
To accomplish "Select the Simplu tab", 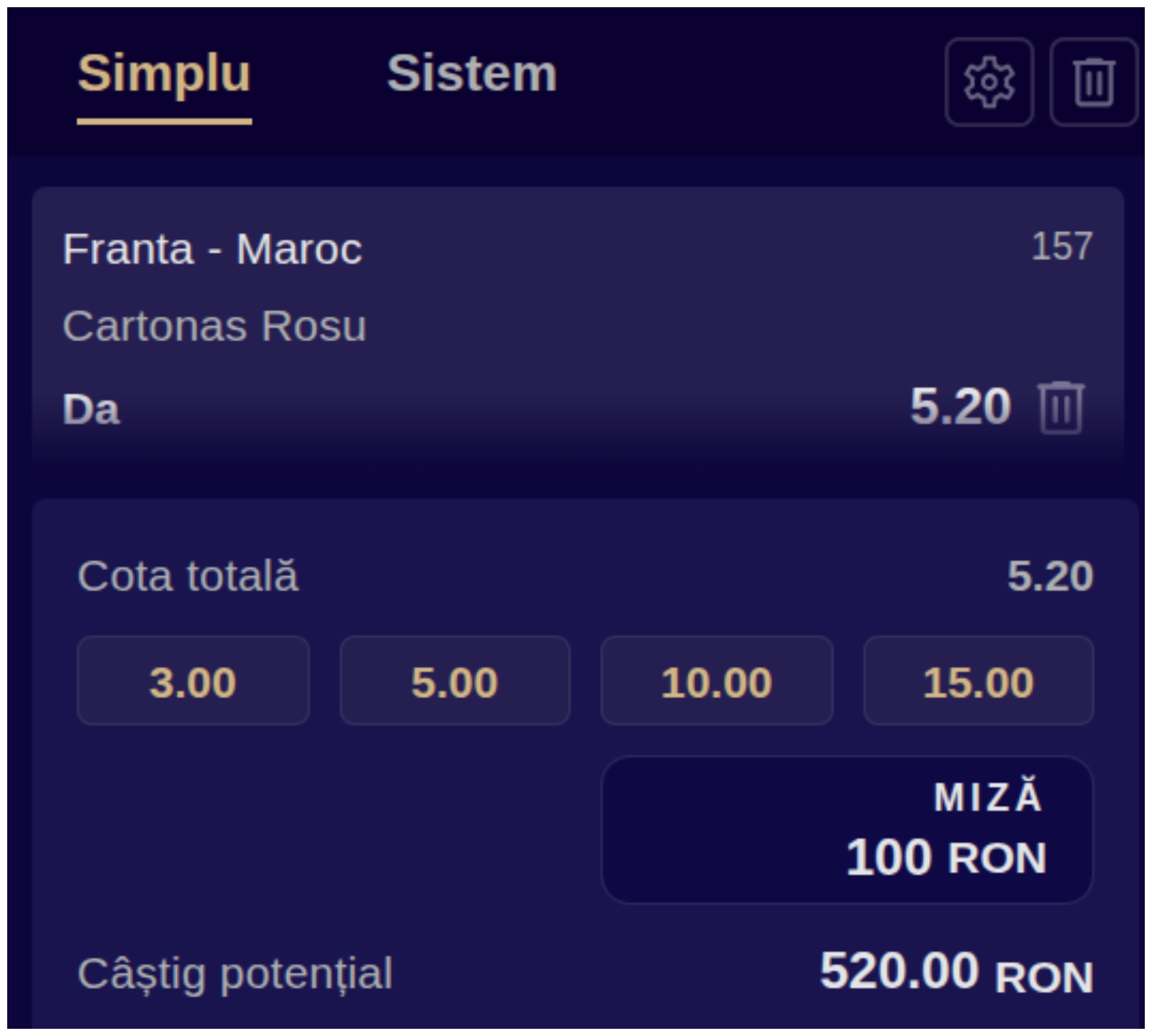I will click(164, 73).
